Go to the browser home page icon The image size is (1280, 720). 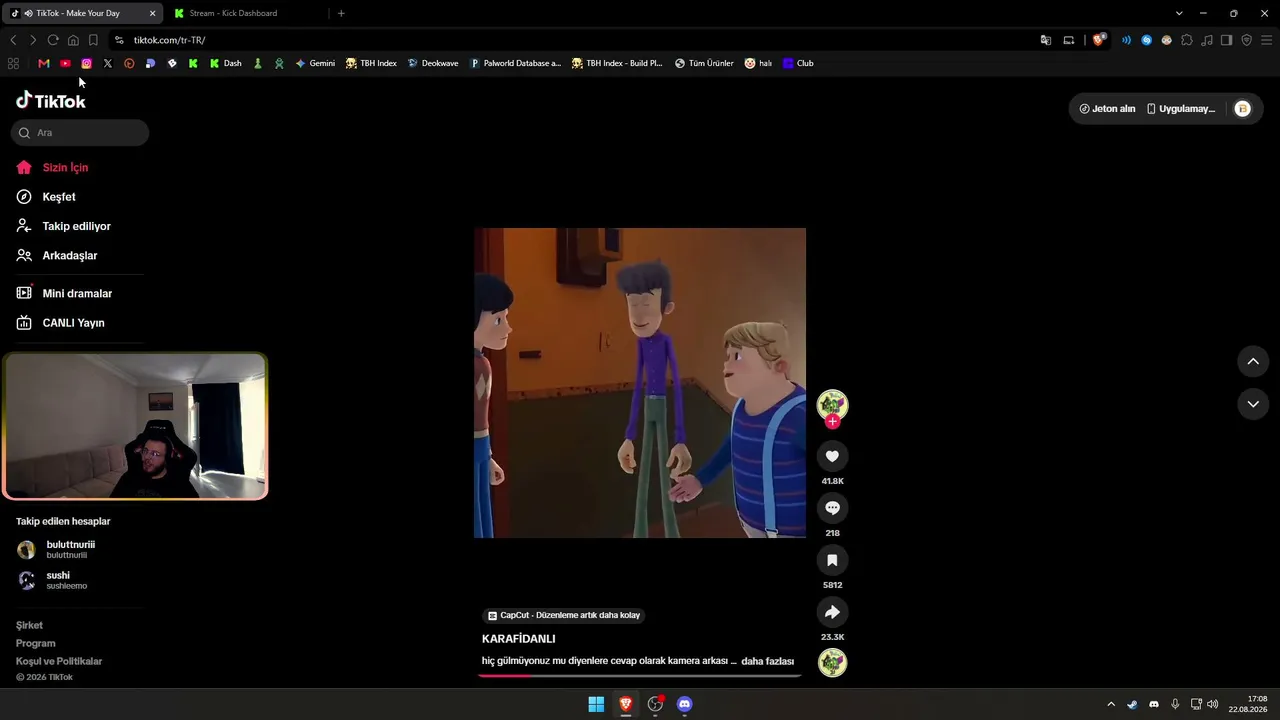point(73,40)
